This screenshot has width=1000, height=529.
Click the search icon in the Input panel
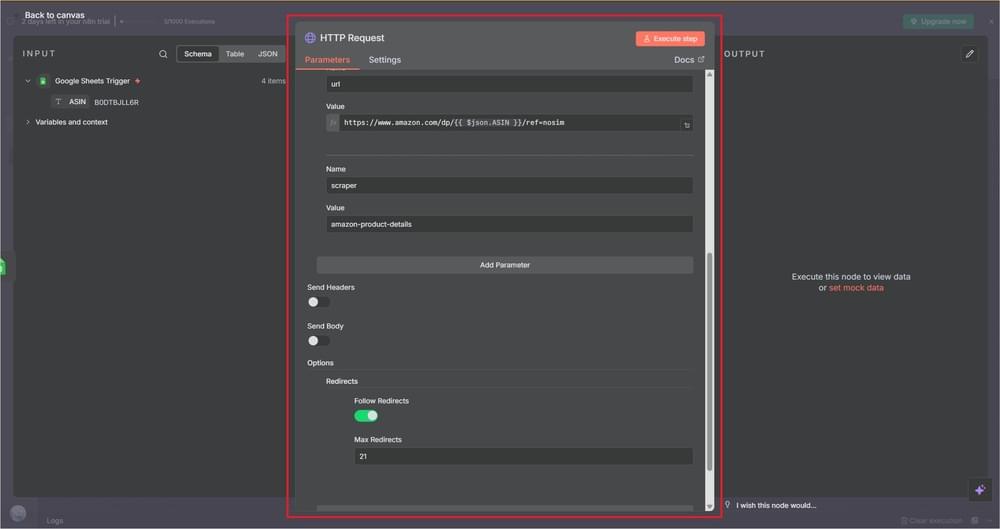(x=163, y=54)
